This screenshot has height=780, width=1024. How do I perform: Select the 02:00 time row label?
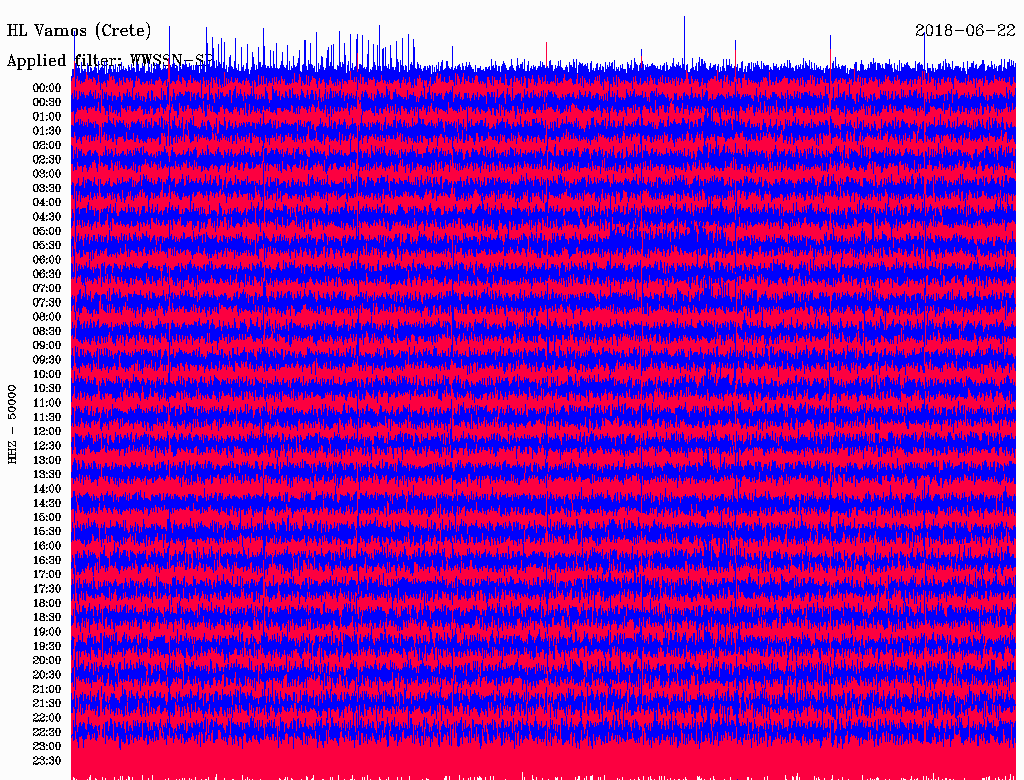pyautogui.click(x=46, y=145)
